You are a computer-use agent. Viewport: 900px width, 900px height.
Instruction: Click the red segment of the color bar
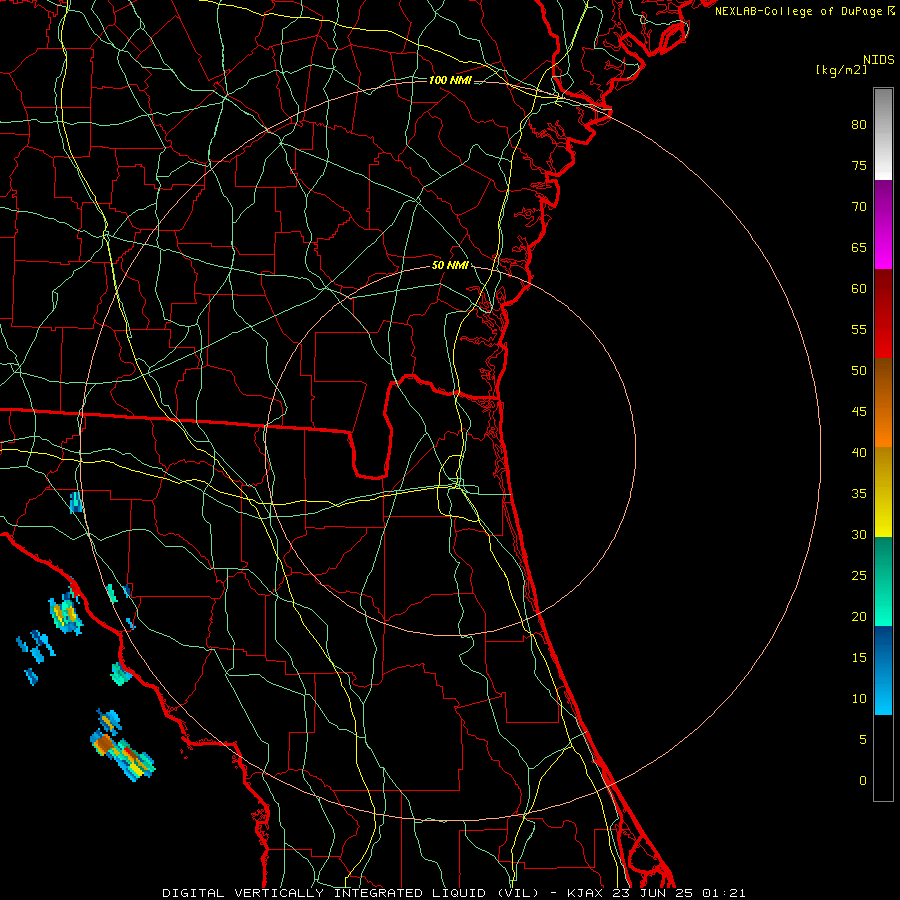pos(883,314)
